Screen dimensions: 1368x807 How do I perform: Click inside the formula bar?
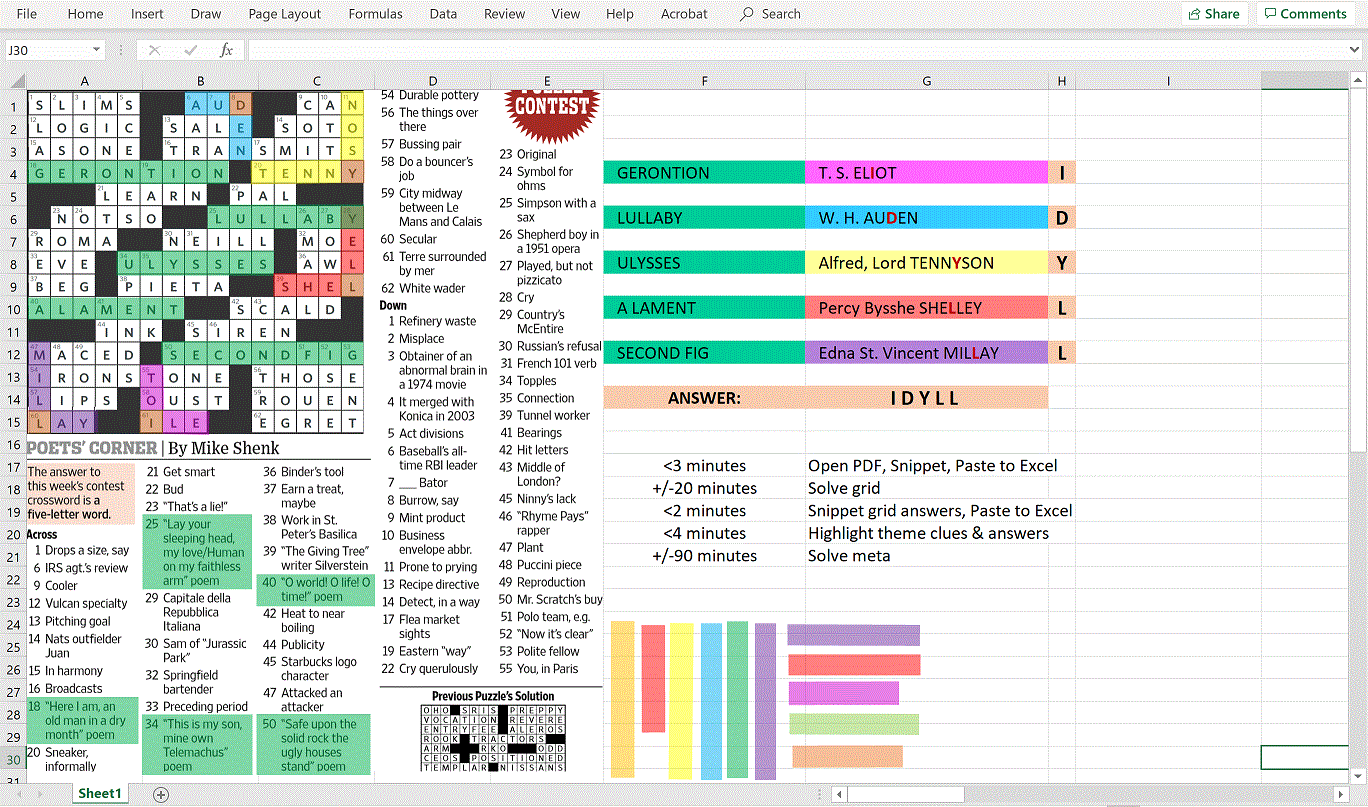coord(796,50)
